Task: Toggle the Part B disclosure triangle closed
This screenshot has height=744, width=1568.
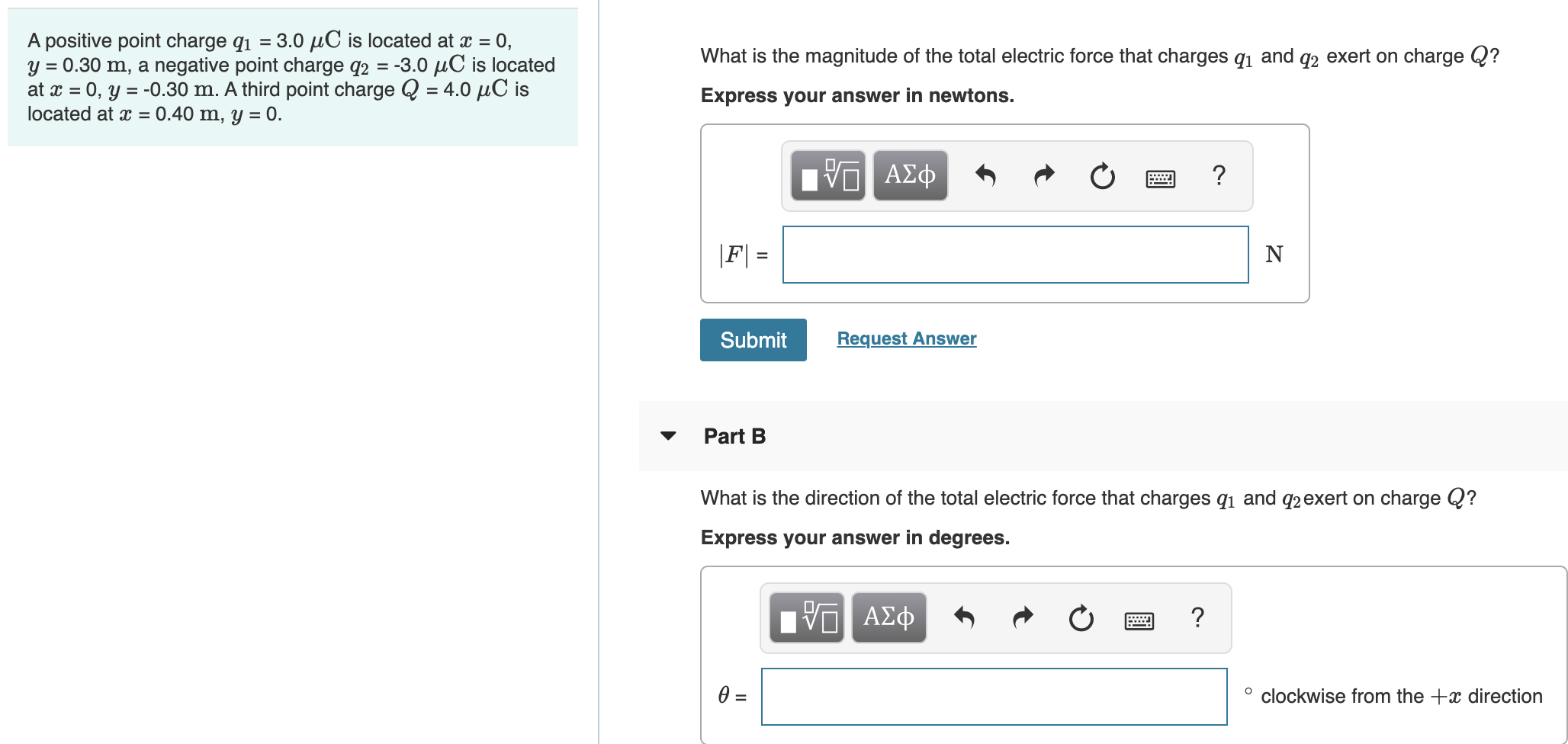Action: (668, 436)
